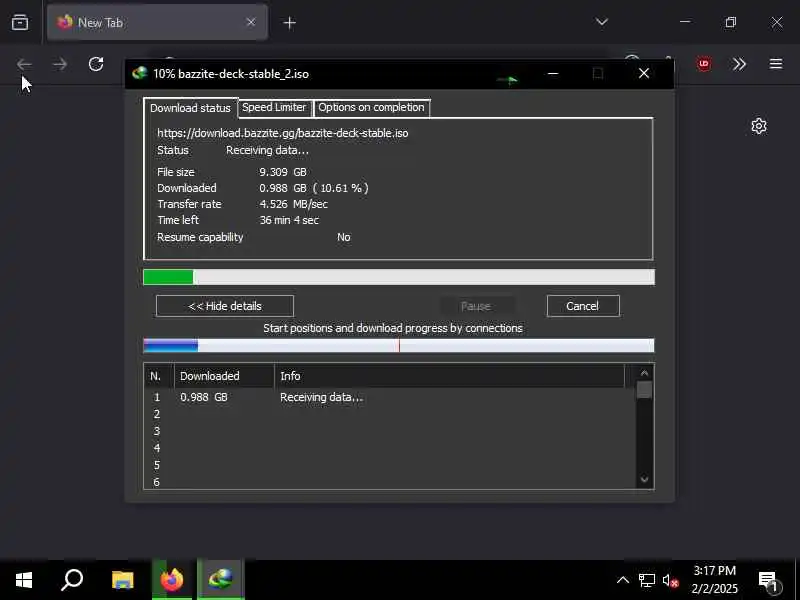Screen dimensions: 800x600
Task: Open Windows taskbar search
Action: point(72,580)
